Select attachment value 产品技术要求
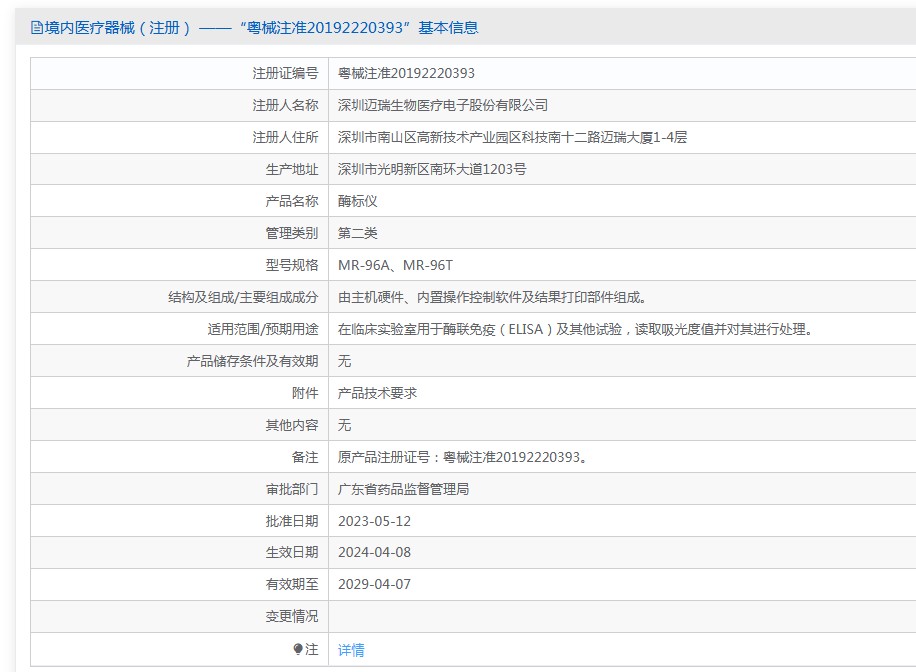This screenshot has width=916, height=672. 377,393
